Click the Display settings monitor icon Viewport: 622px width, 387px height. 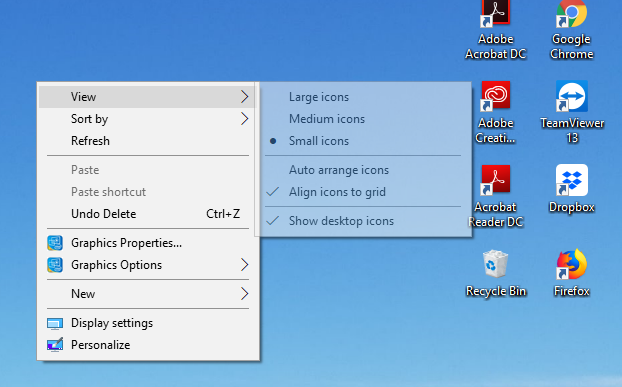click(55, 324)
